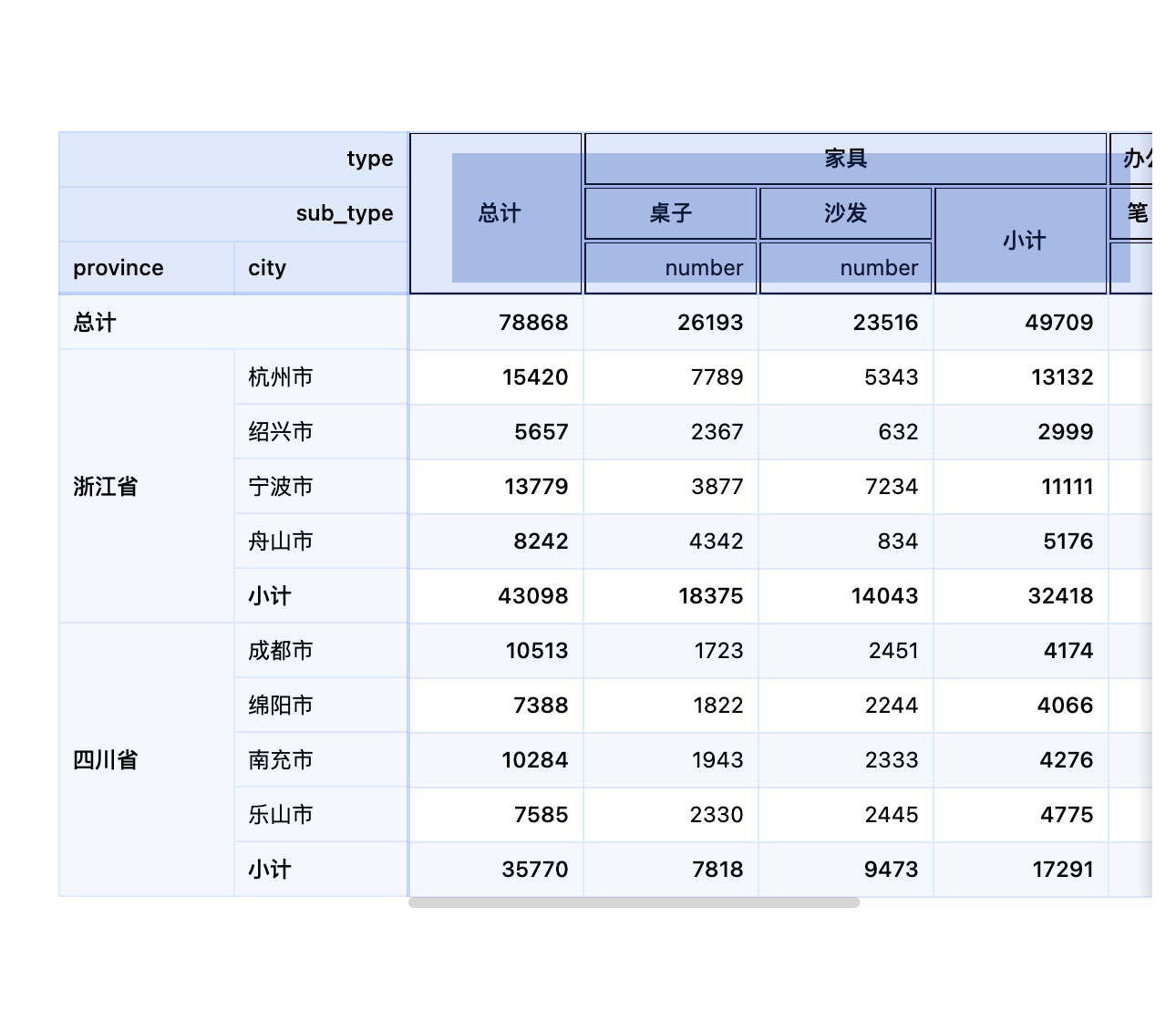
Task: Click the city corner header
Action: [x=321, y=268]
